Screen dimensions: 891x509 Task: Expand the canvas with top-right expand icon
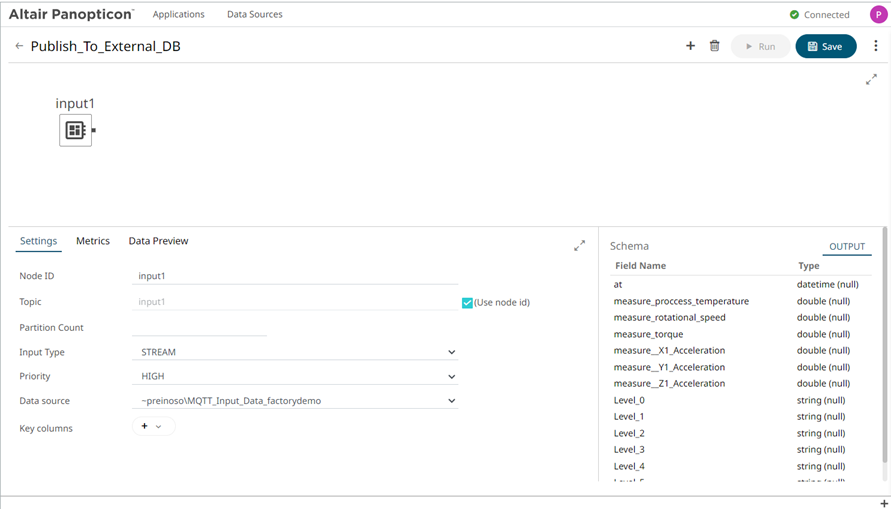(871, 80)
